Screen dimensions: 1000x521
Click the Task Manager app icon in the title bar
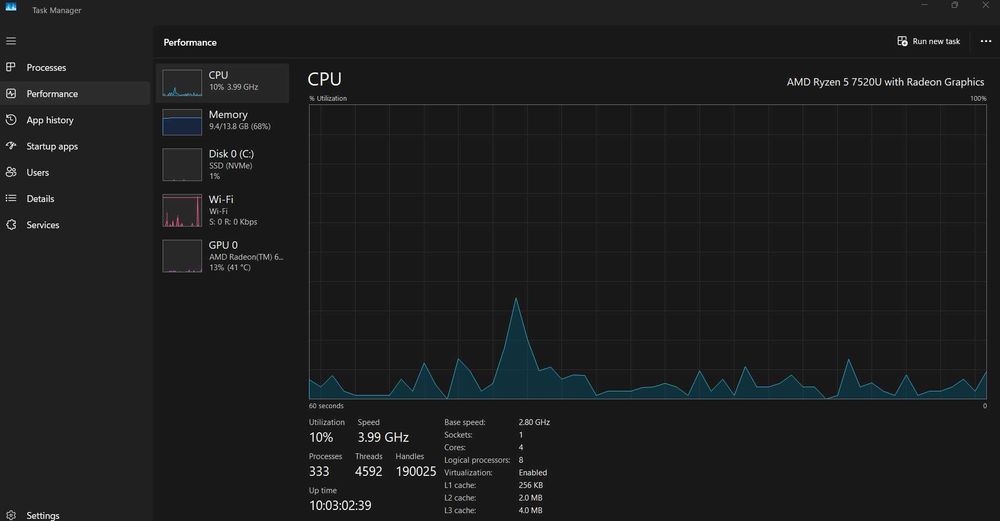pyautogui.click(x=11, y=6)
